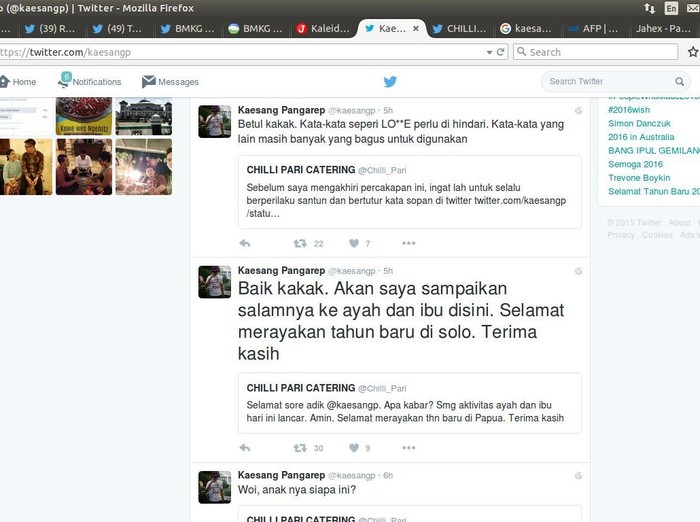Open the URL bar history dropdown arrow

pyautogui.click(x=489, y=53)
